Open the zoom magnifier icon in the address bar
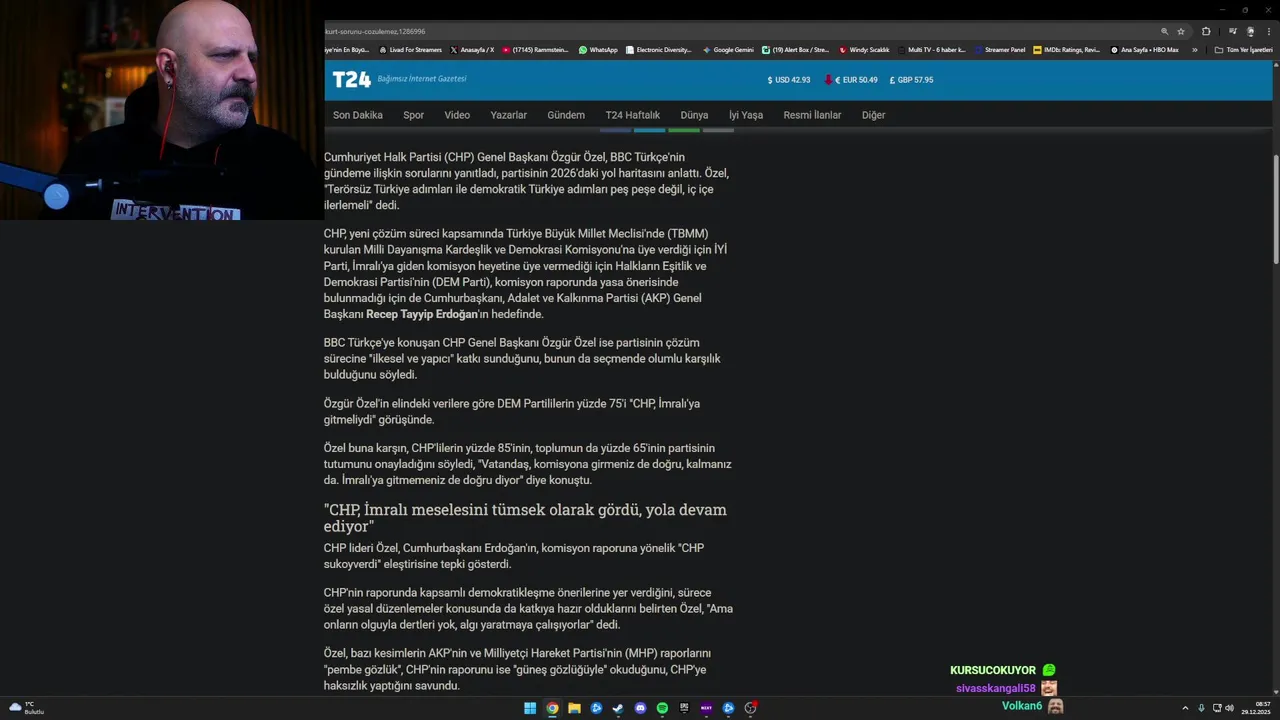 pyautogui.click(x=1165, y=31)
